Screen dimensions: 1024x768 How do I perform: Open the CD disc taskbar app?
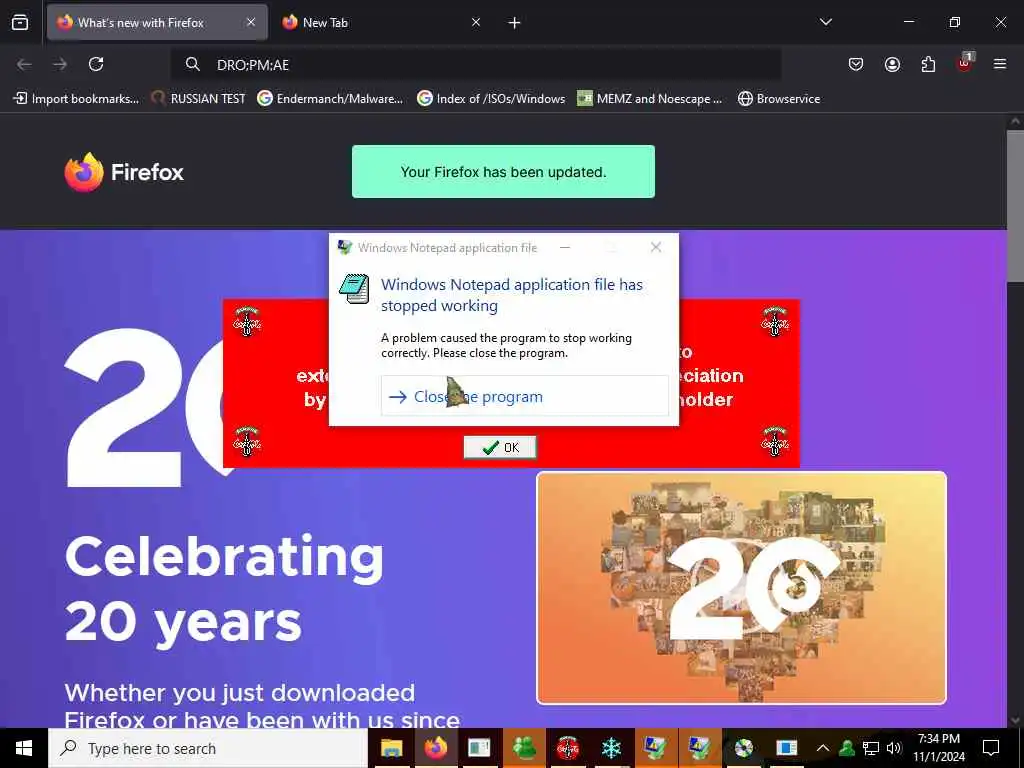pos(743,748)
